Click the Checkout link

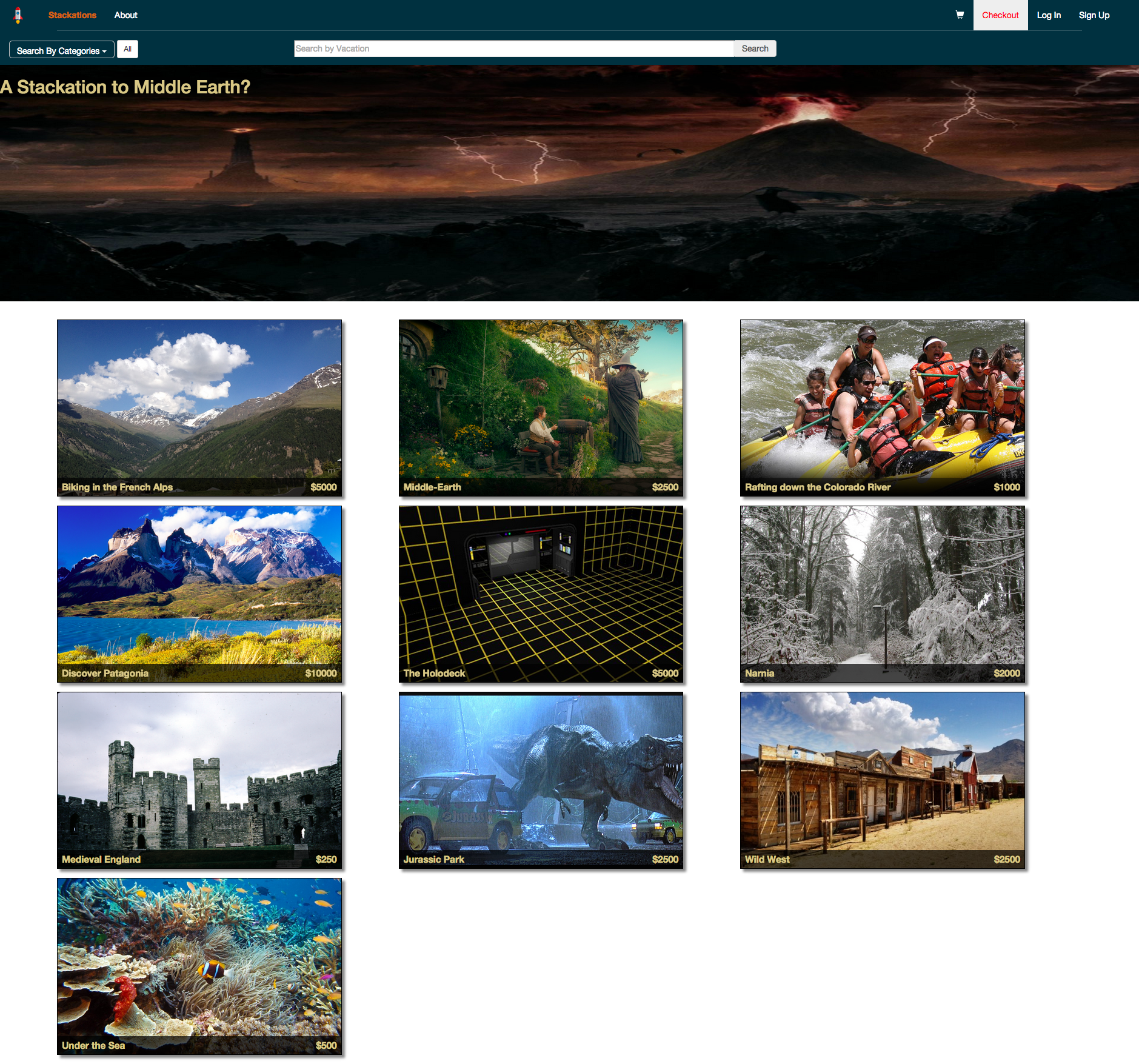(1000, 15)
